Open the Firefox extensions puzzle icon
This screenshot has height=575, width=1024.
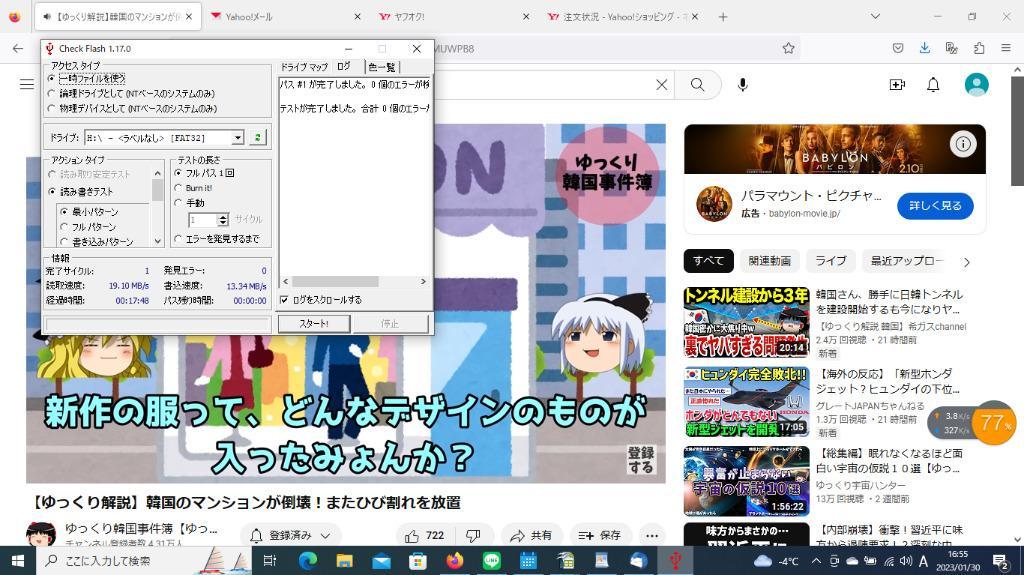click(978, 48)
